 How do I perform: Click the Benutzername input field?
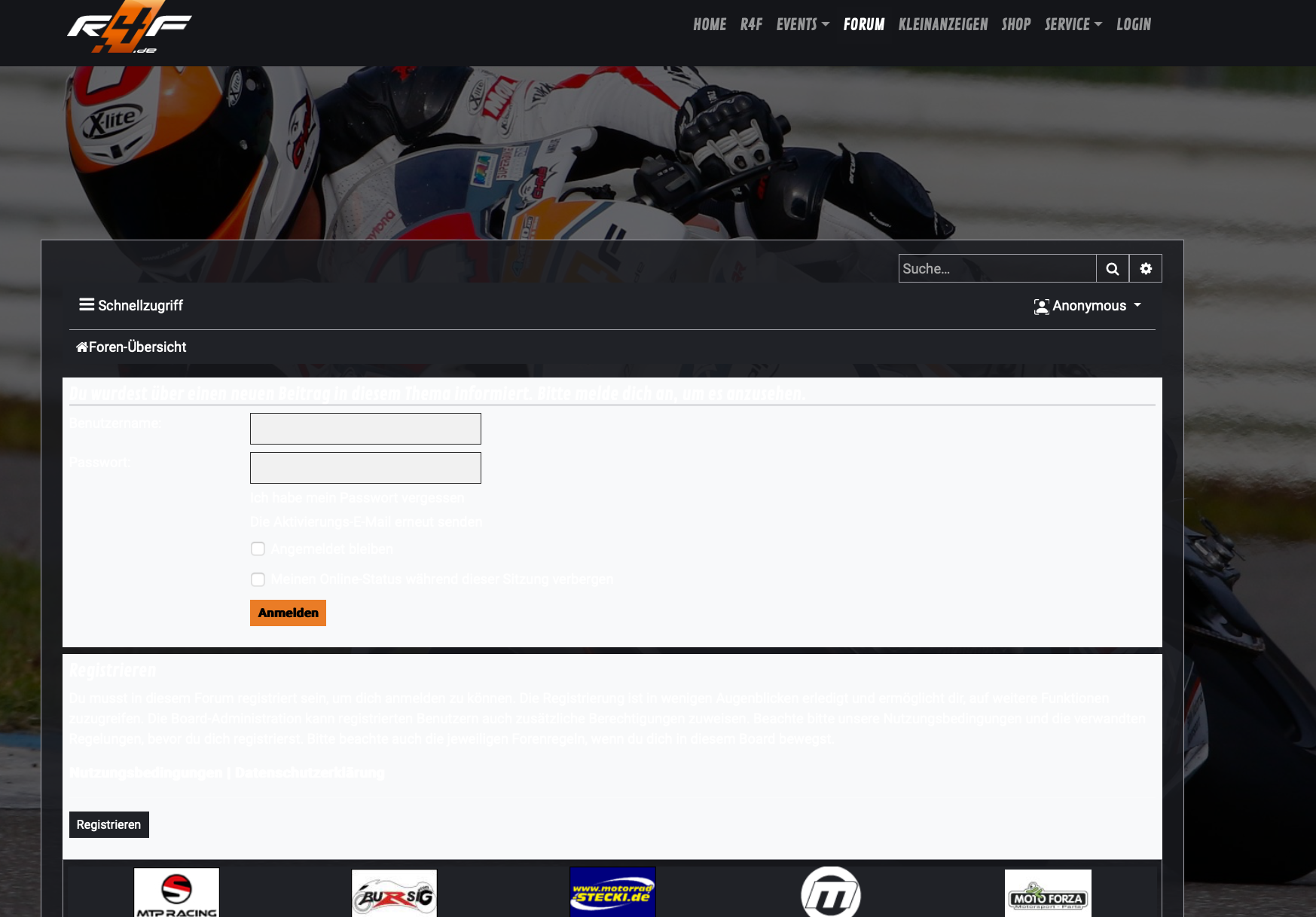[x=365, y=429]
